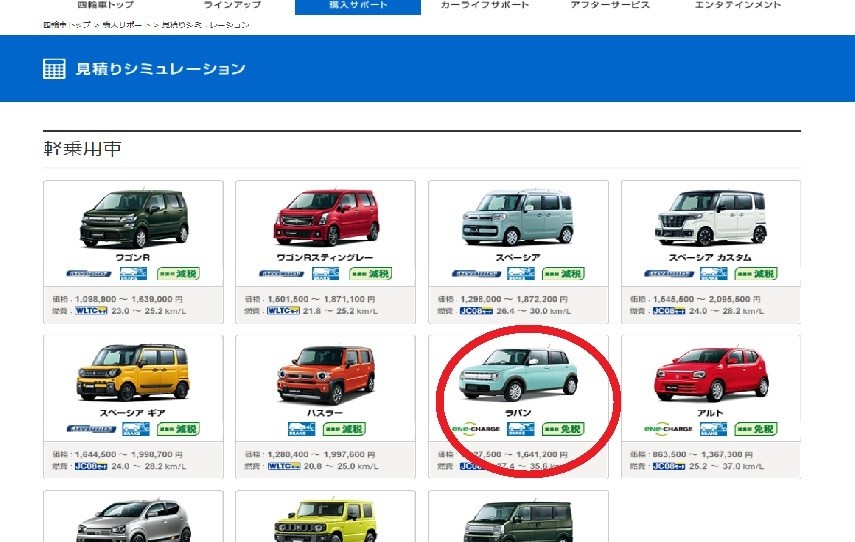This screenshot has width=855, height=542.
Task: Click the 減税 badge under スペーシア カスタム
Action: [756, 274]
